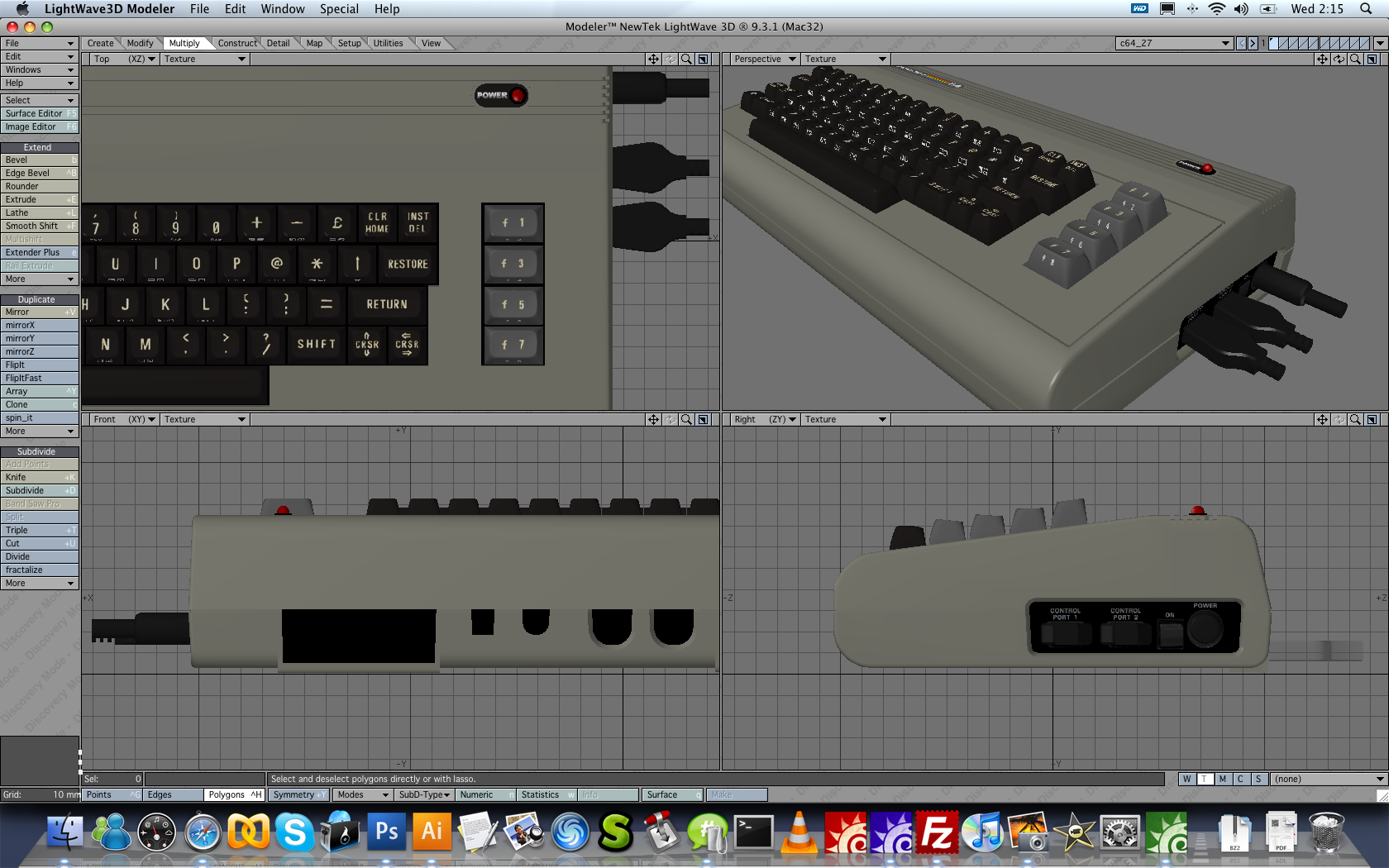Switch to Polygons selection mode
Viewport: 1389px width, 868px height.
click(x=234, y=795)
